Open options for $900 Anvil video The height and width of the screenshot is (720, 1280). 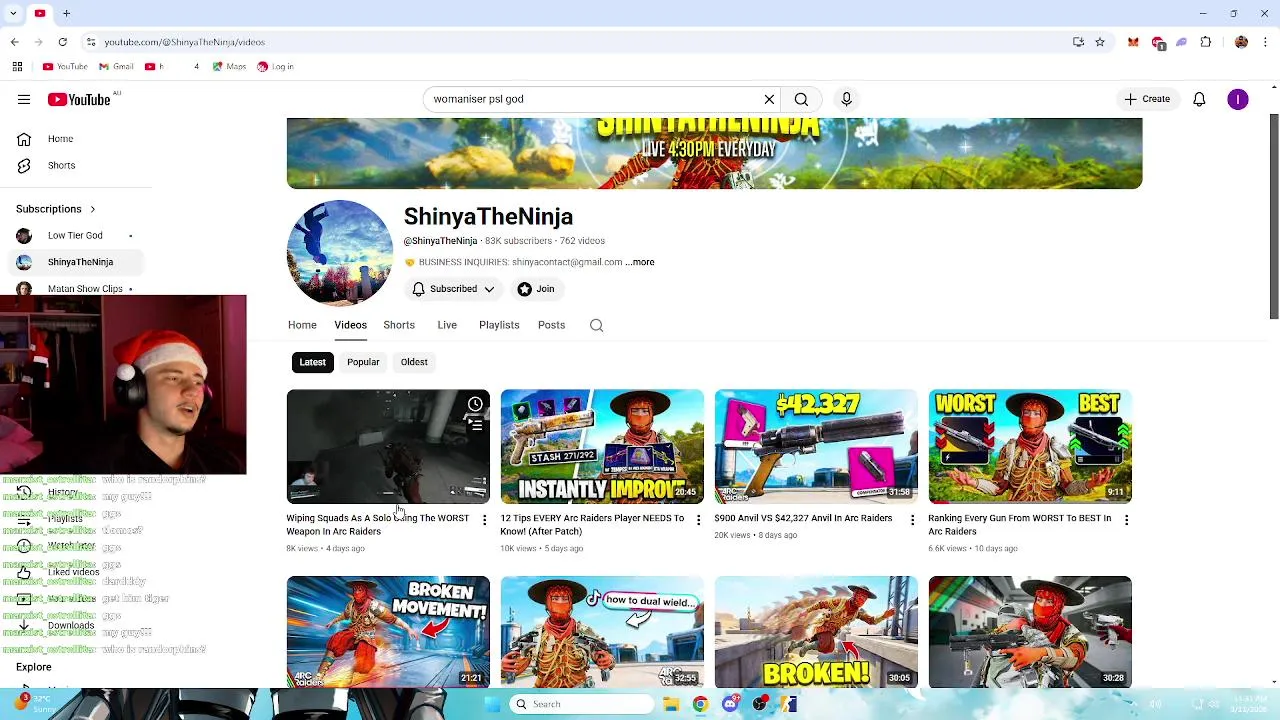(x=912, y=520)
